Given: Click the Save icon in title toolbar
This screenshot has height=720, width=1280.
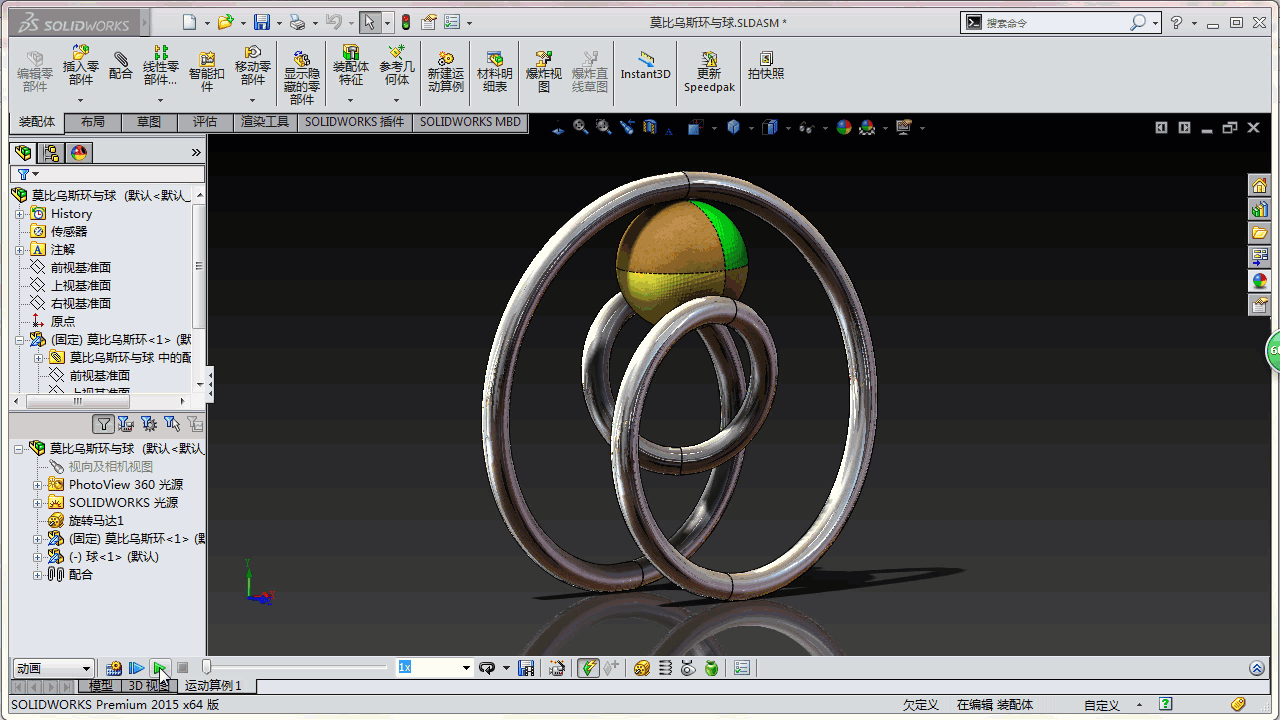Looking at the screenshot, I should point(261,22).
